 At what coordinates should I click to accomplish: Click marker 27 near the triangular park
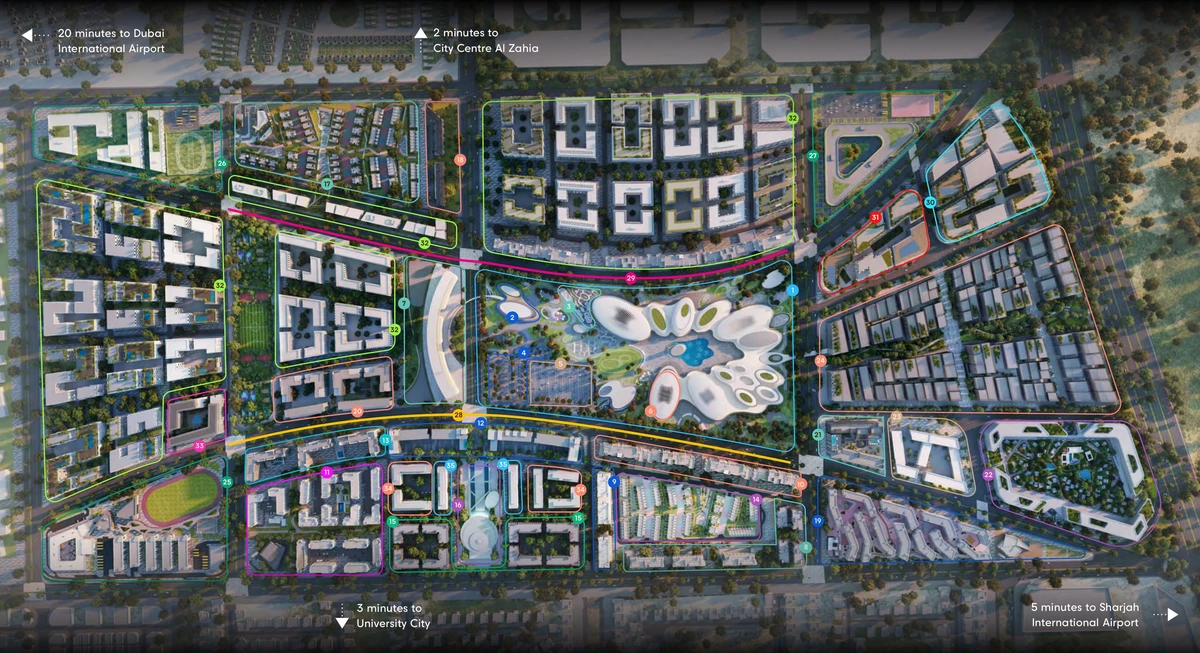click(812, 155)
